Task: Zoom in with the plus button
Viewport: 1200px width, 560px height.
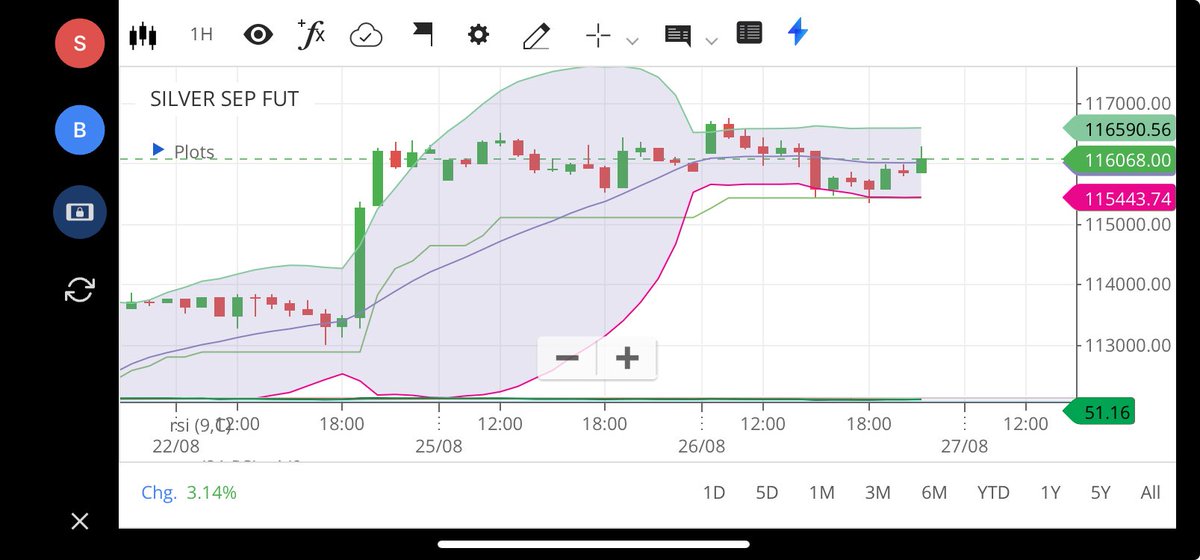Action: pyautogui.click(x=627, y=358)
